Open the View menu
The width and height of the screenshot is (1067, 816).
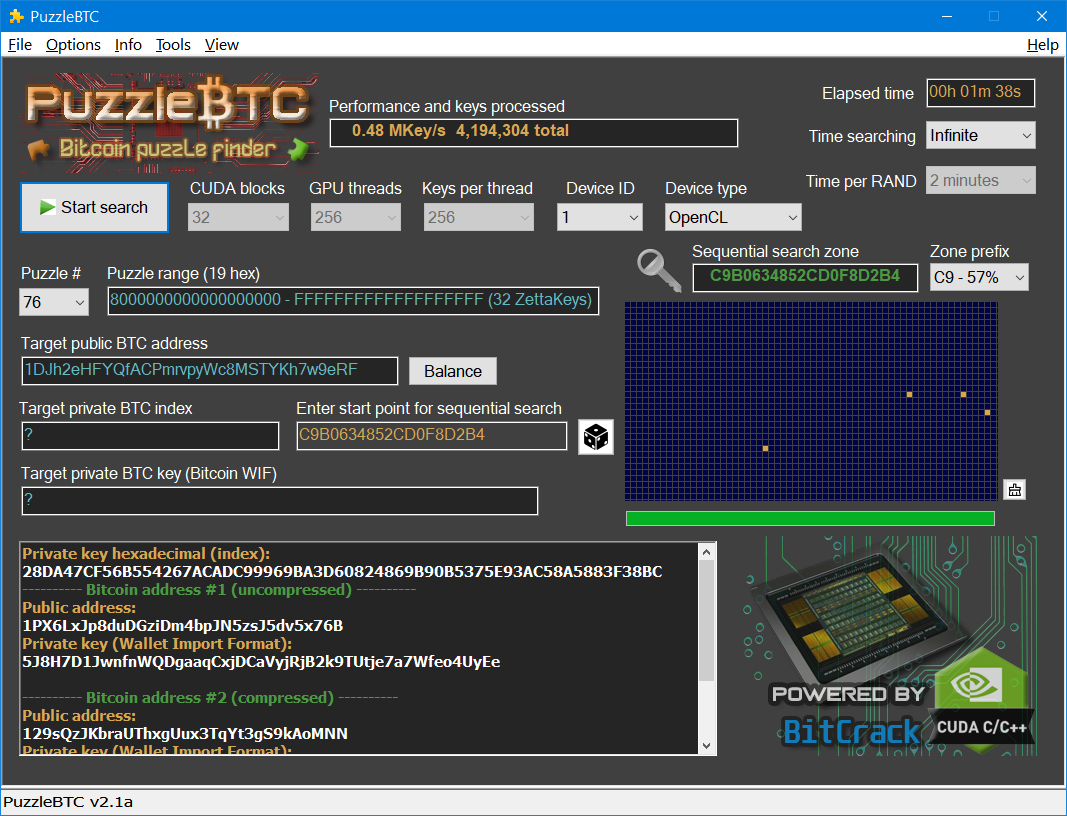pos(222,45)
